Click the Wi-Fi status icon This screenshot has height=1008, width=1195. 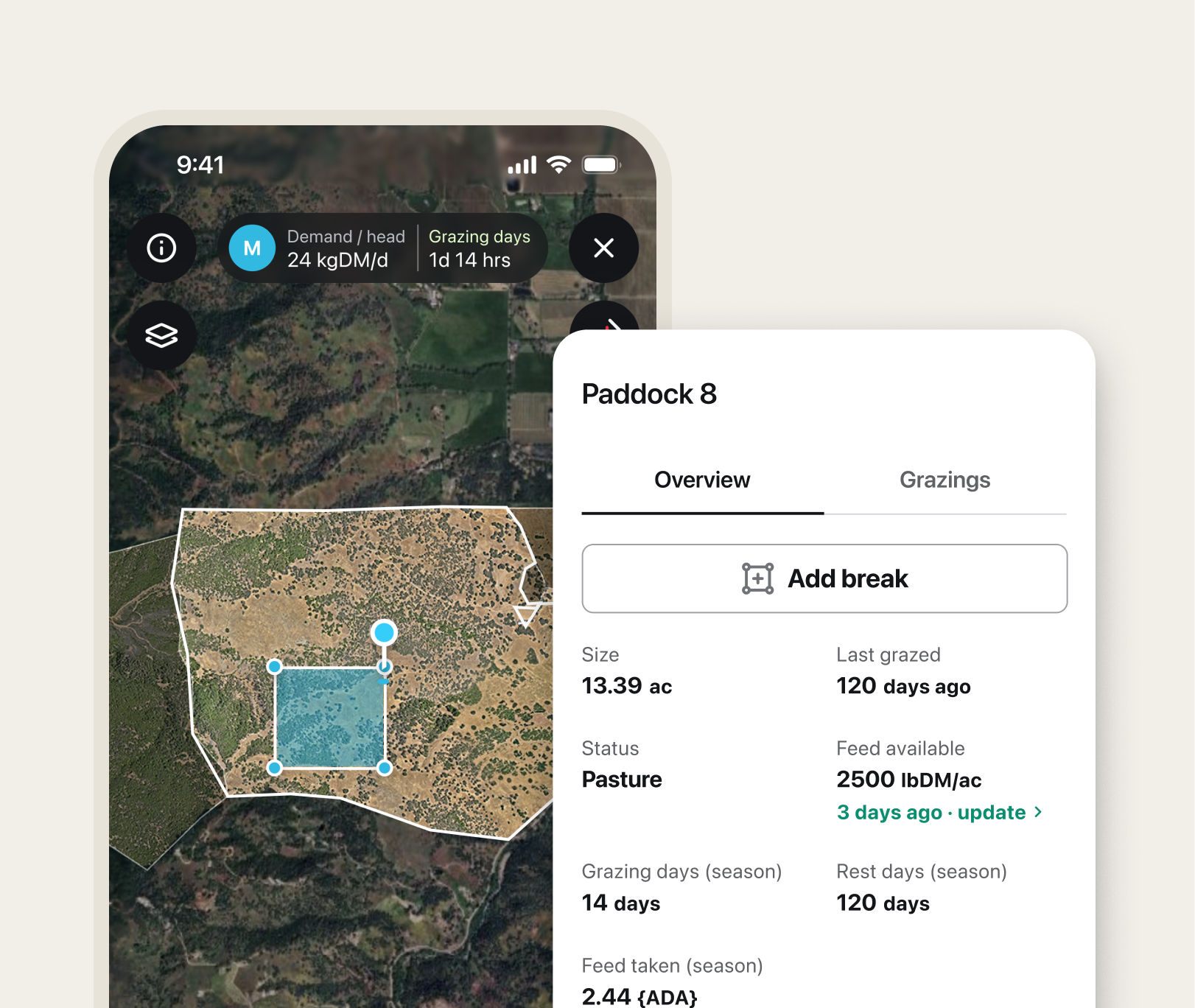559,164
